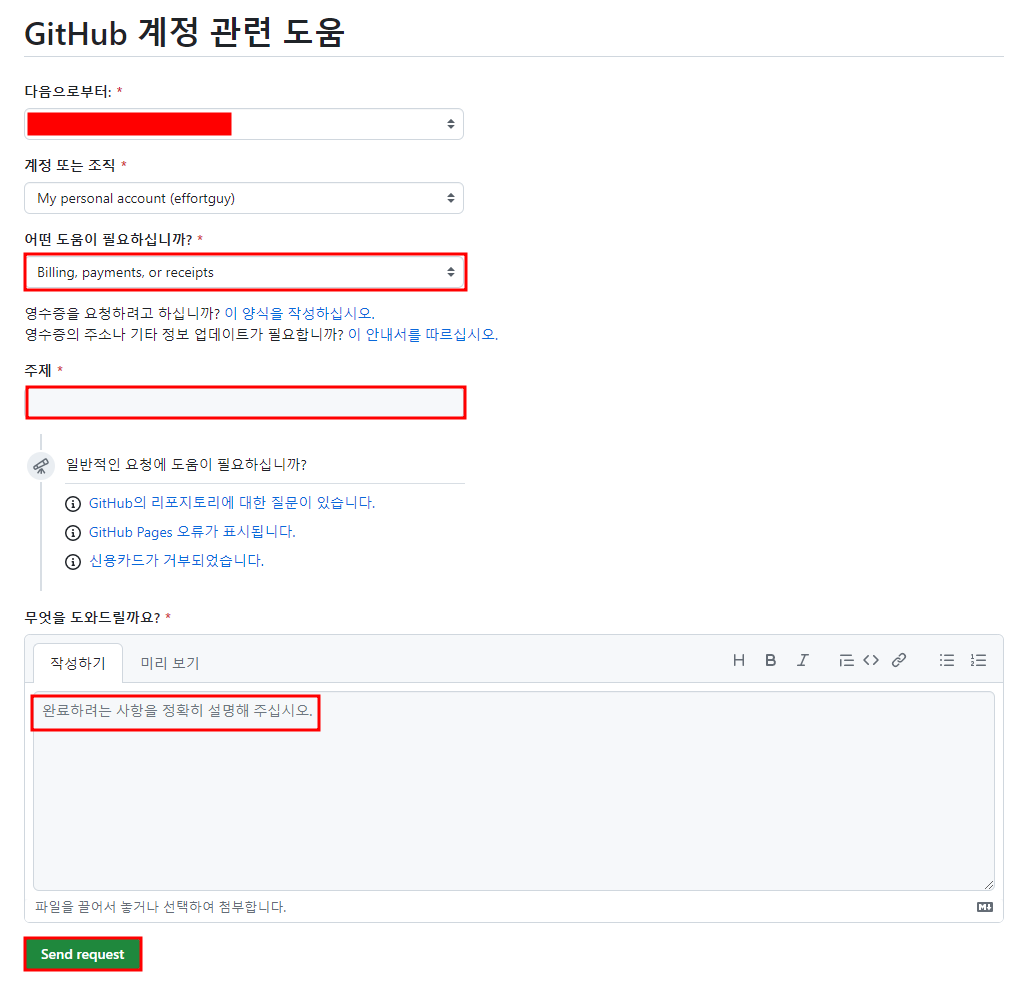Open the 계정 또는 조직 account dropdown
Screen dimensions: 1029x982
pos(244,198)
